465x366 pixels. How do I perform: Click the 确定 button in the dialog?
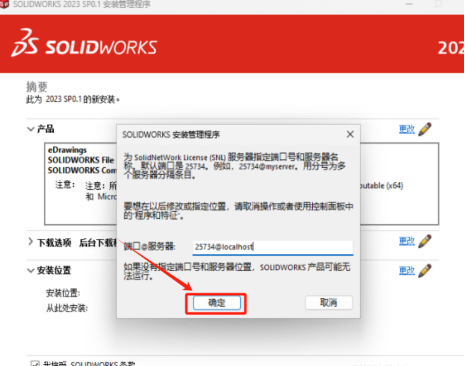[x=217, y=303]
